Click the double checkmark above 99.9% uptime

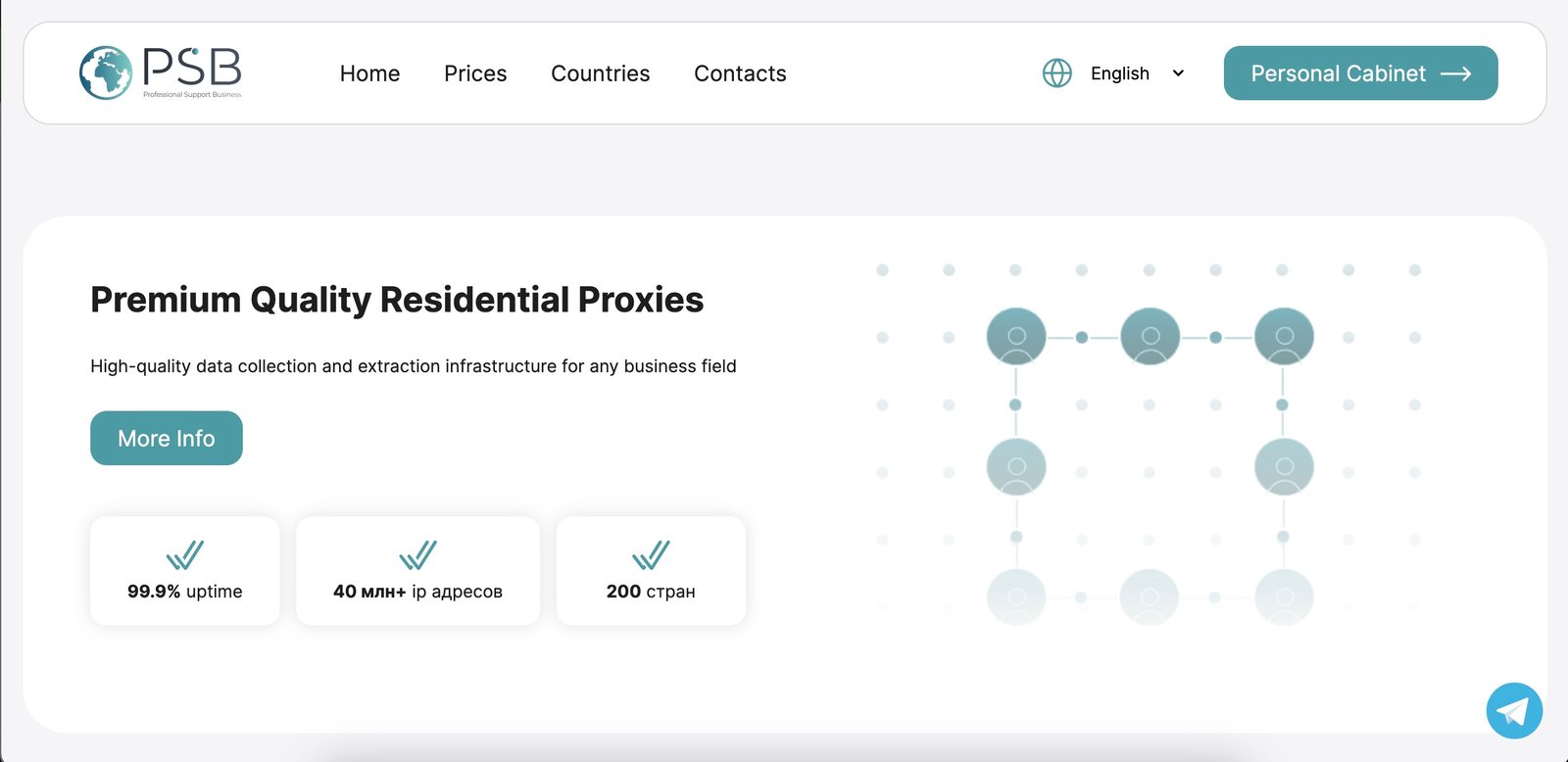tap(184, 555)
